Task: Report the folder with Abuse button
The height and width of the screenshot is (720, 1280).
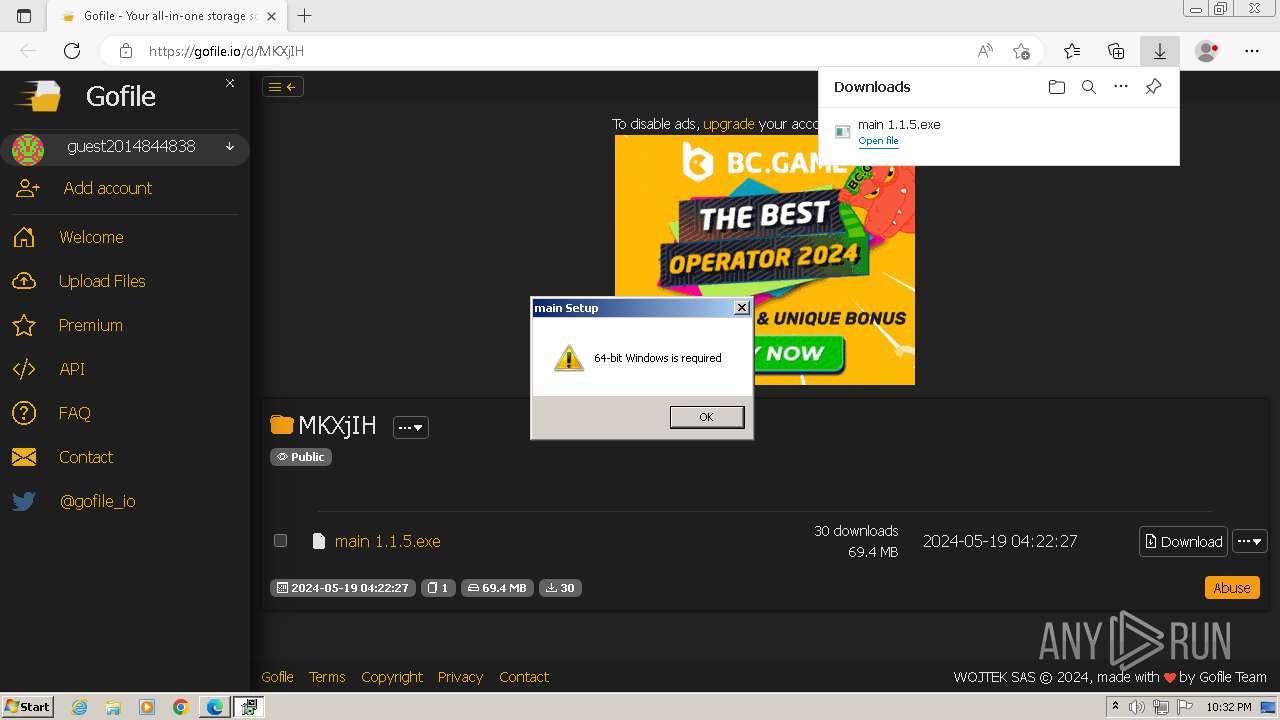Action: coord(1232,588)
